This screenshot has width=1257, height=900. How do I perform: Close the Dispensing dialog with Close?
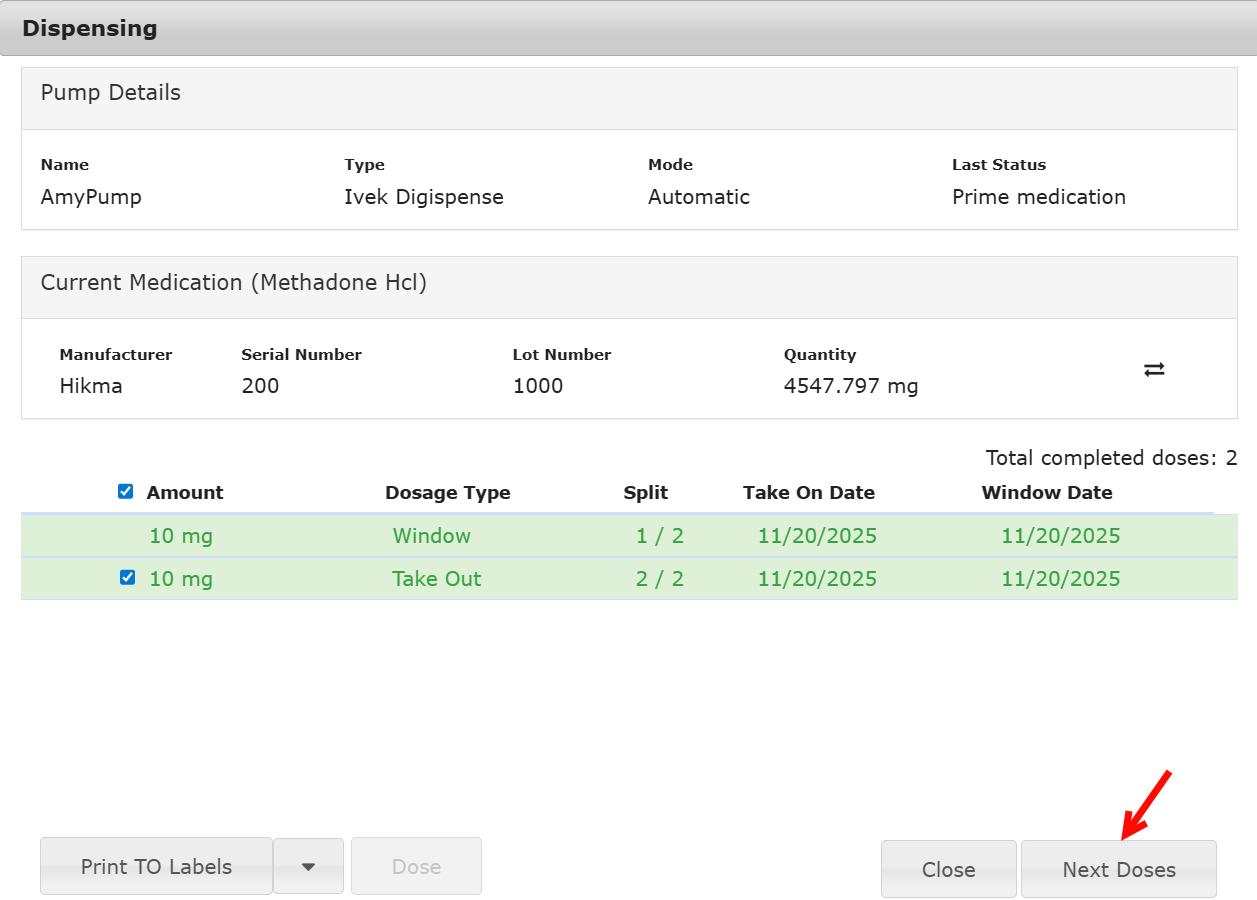pos(948,869)
